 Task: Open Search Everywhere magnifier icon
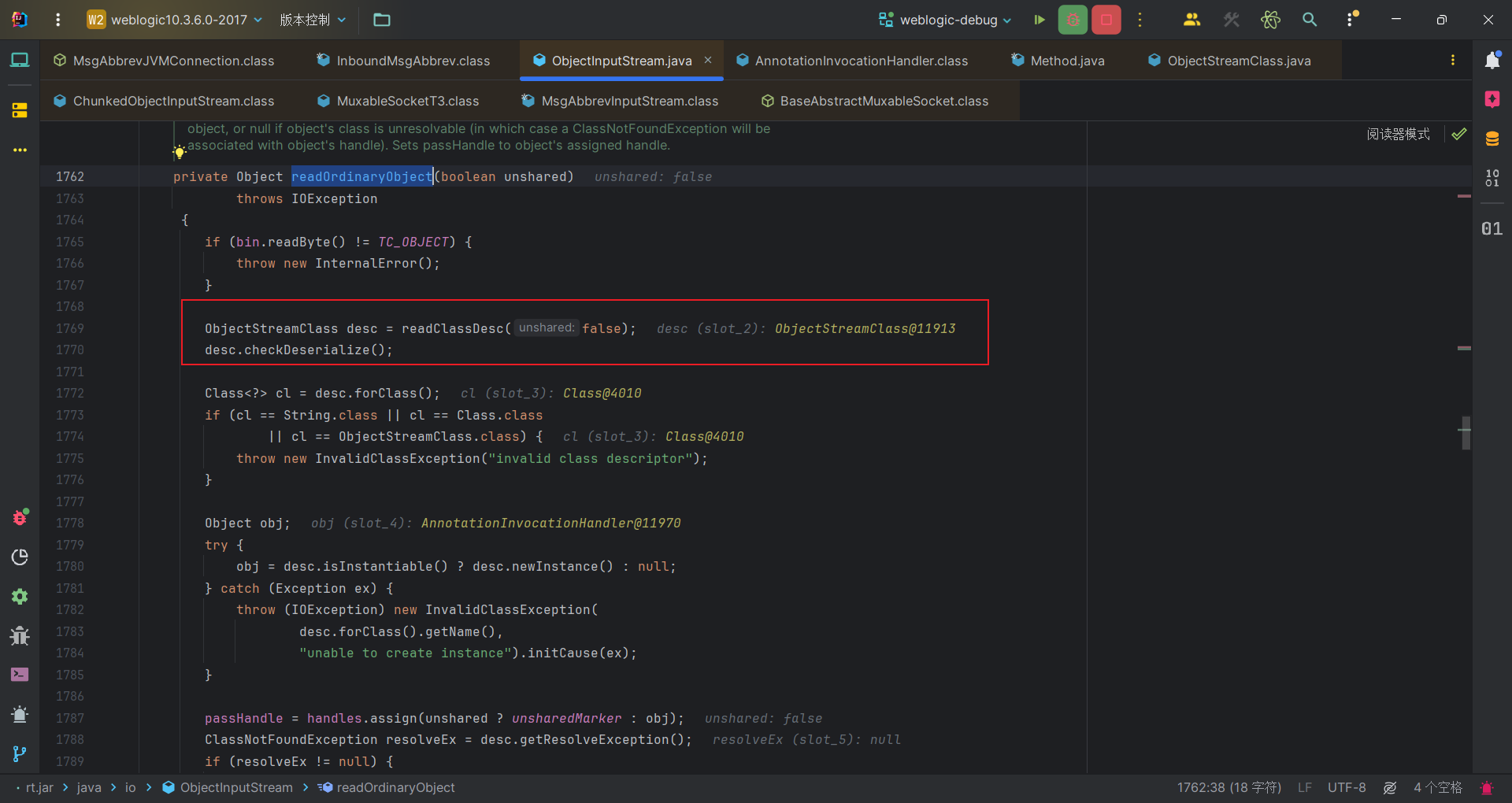(1310, 20)
